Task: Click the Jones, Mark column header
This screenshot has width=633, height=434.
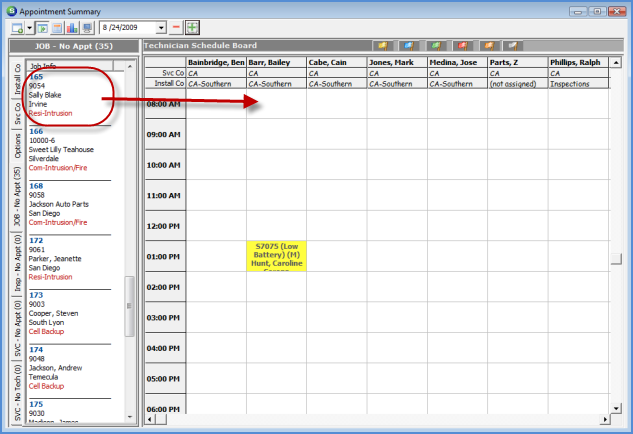Action: (x=397, y=62)
